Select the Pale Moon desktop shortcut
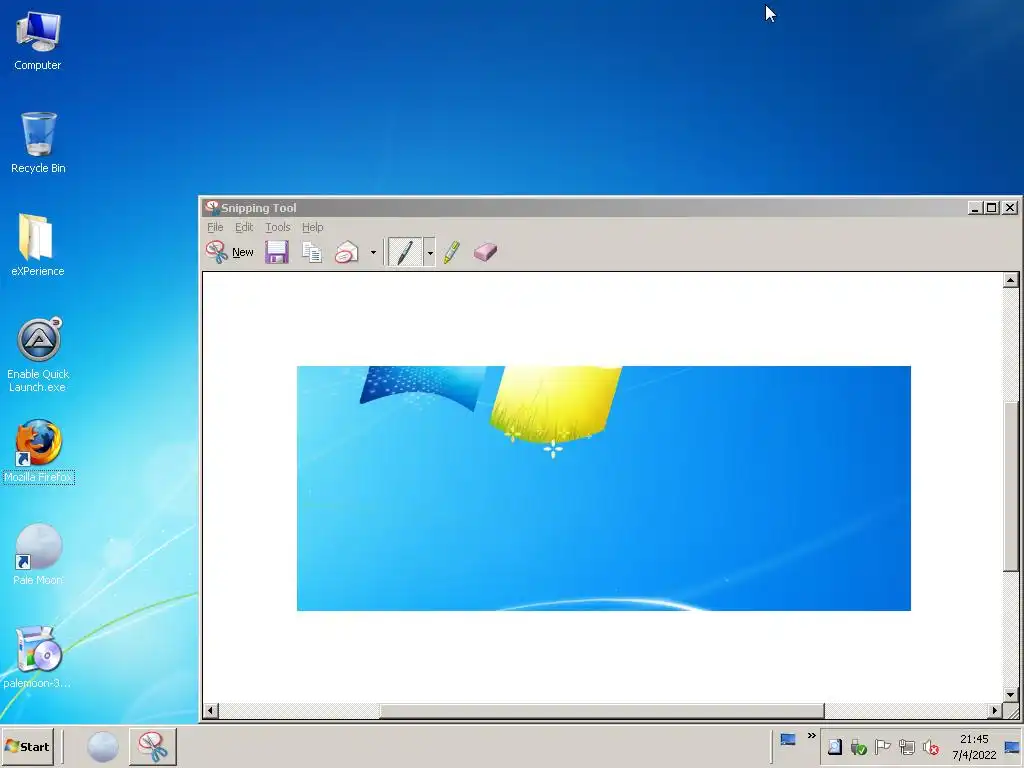 (38, 554)
